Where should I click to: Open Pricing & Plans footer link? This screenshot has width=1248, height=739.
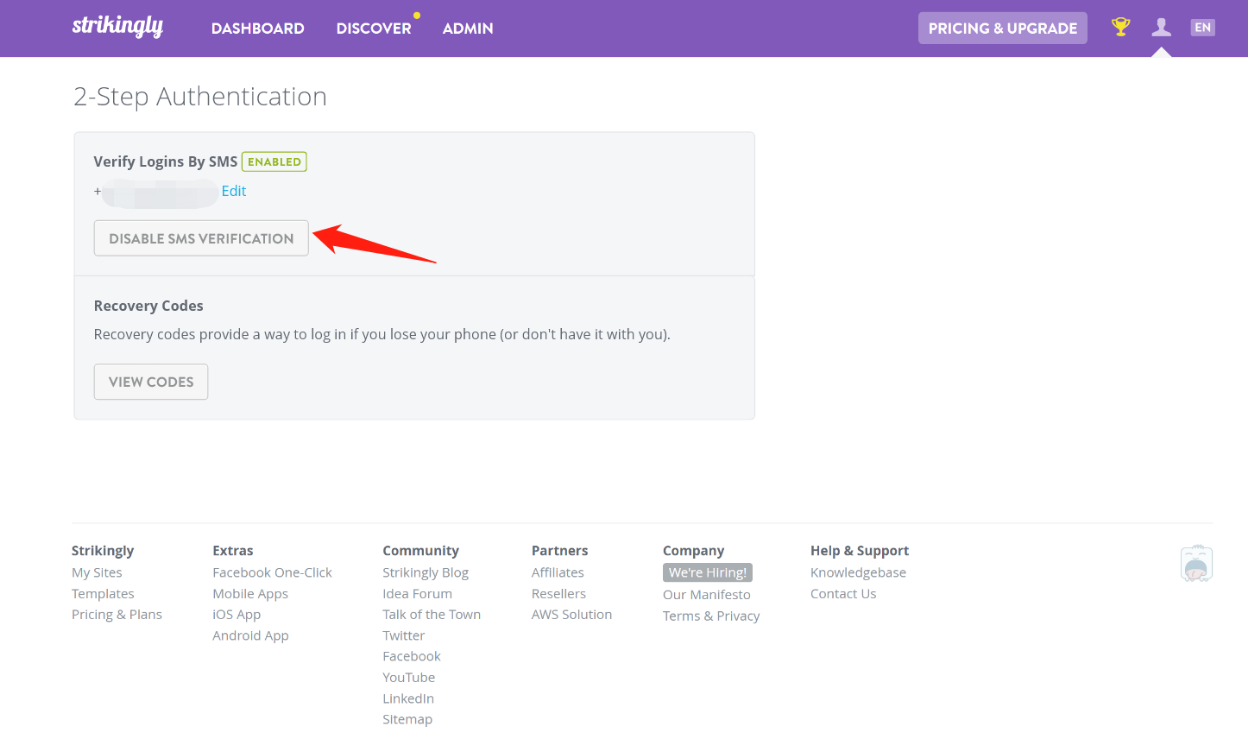coord(117,615)
